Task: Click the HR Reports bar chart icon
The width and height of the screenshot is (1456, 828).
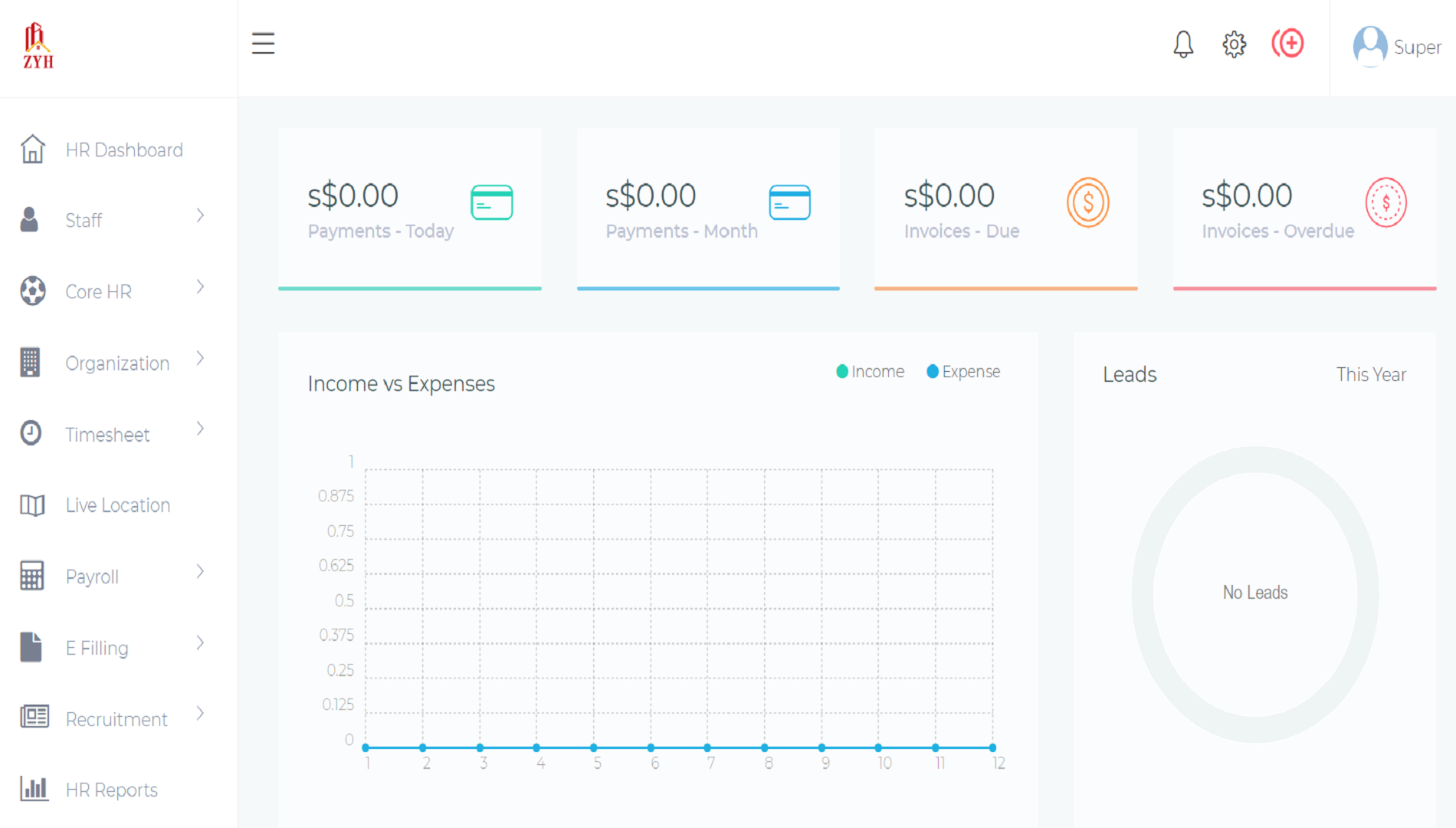Action: click(x=34, y=788)
